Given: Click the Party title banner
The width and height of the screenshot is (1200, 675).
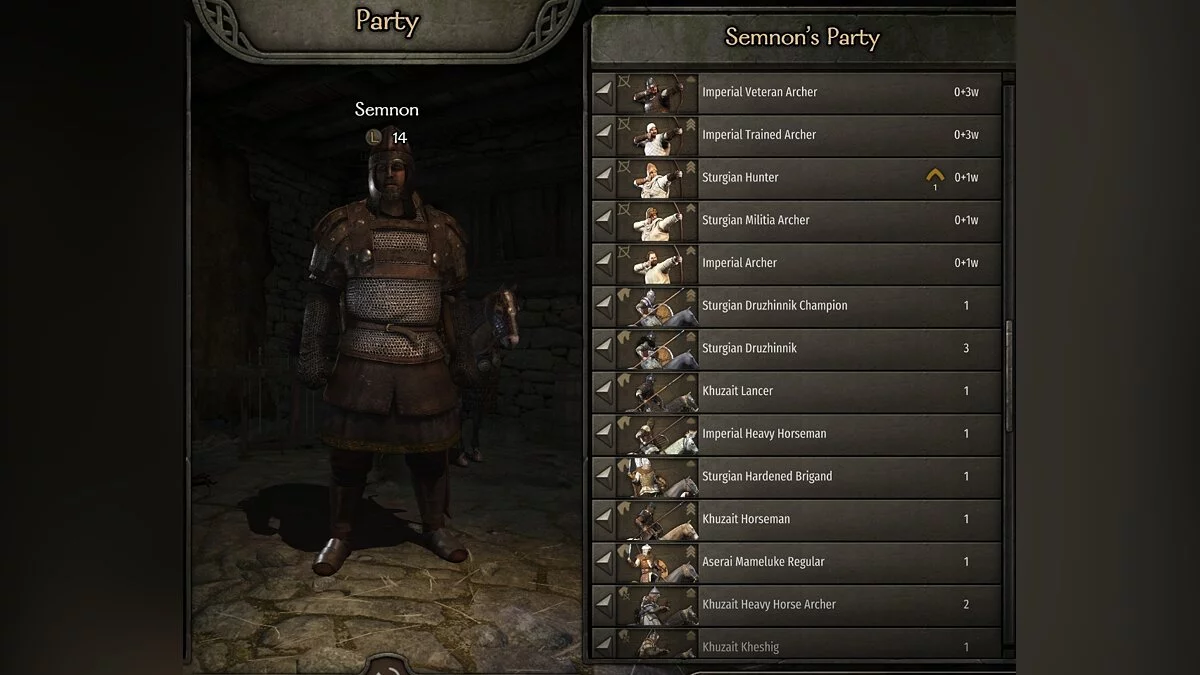Looking at the screenshot, I should click(x=386, y=22).
